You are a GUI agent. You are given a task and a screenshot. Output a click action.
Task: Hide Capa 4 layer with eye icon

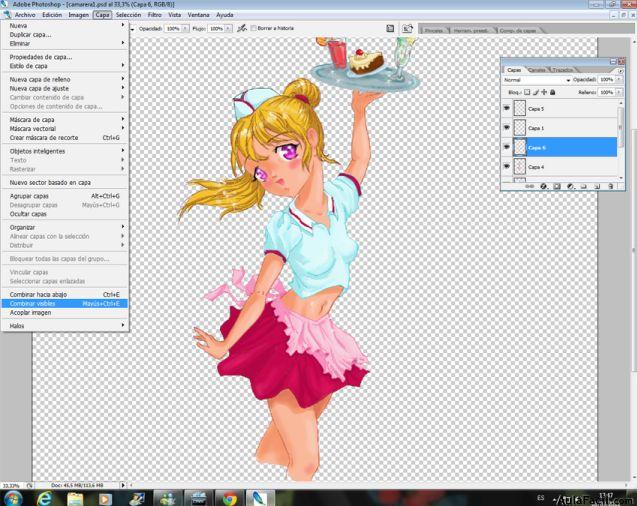507,167
